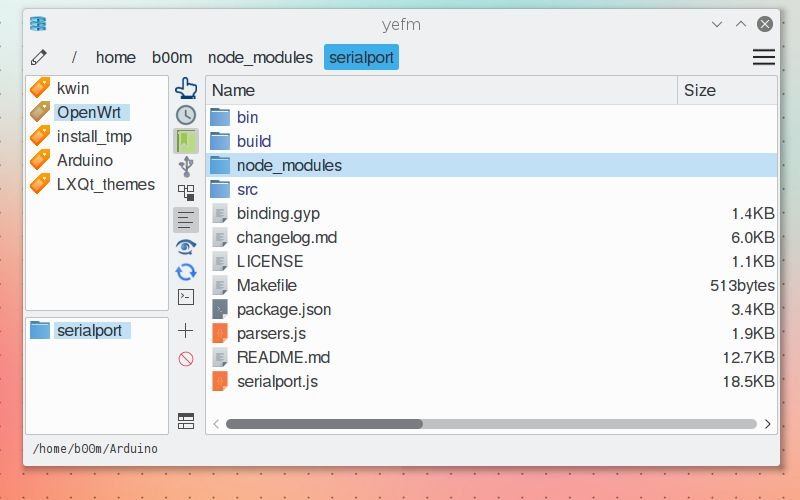Click the status bar path /home/b00m/Arduino
The image size is (800, 500).
click(x=95, y=448)
